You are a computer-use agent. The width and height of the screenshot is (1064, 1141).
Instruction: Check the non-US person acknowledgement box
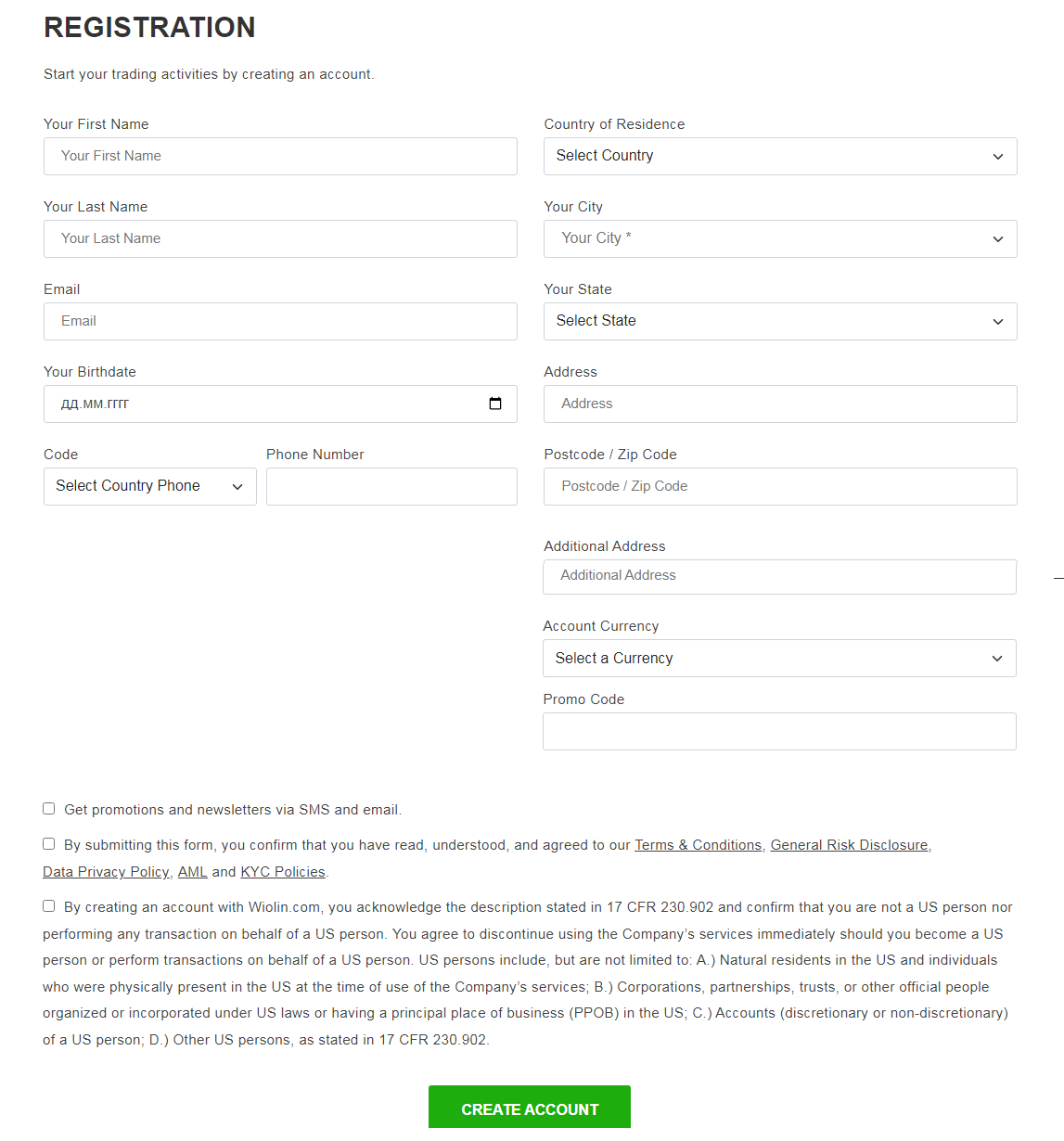pyautogui.click(x=48, y=906)
